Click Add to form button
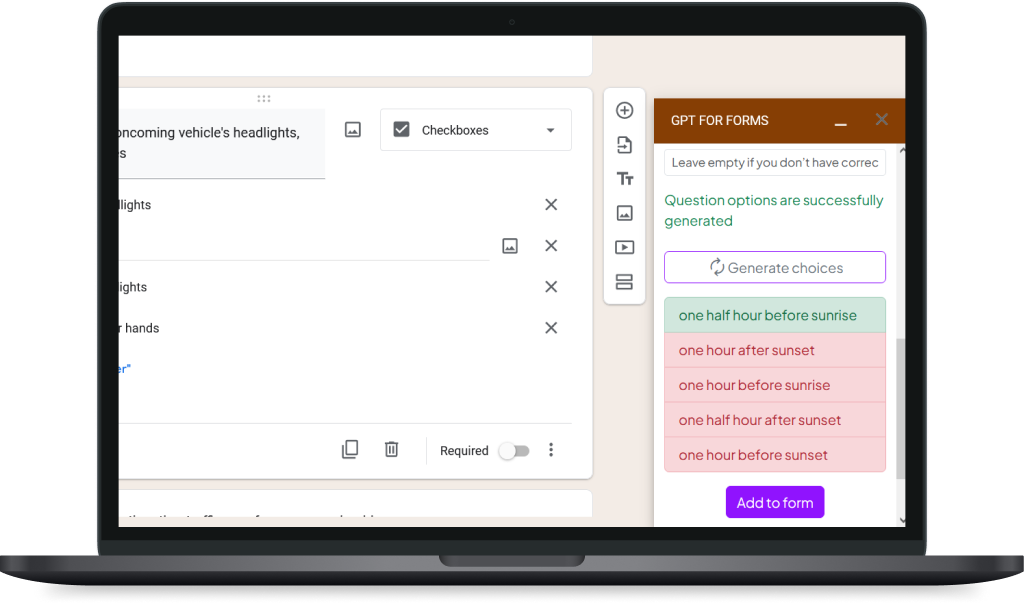1024x605 pixels. click(x=775, y=502)
